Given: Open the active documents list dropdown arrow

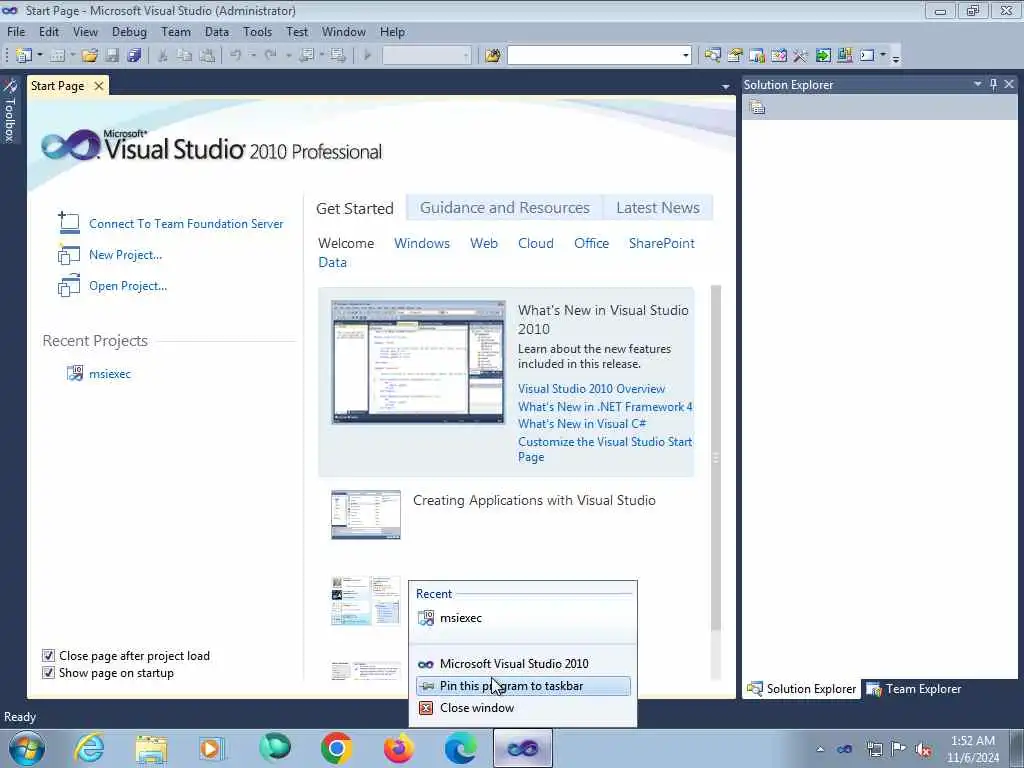Looking at the screenshot, I should coord(726,86).
